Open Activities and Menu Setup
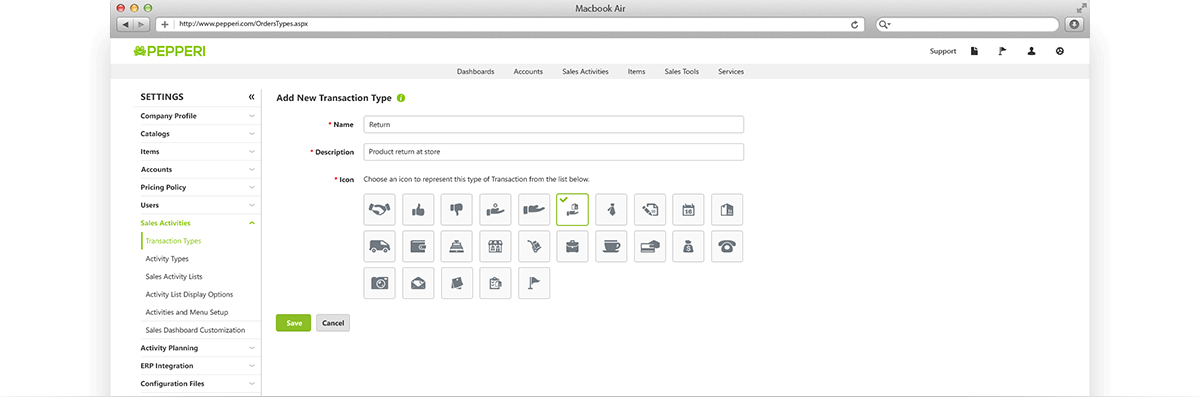This screenshot has height=397, width=1200. tap(186, 312)
